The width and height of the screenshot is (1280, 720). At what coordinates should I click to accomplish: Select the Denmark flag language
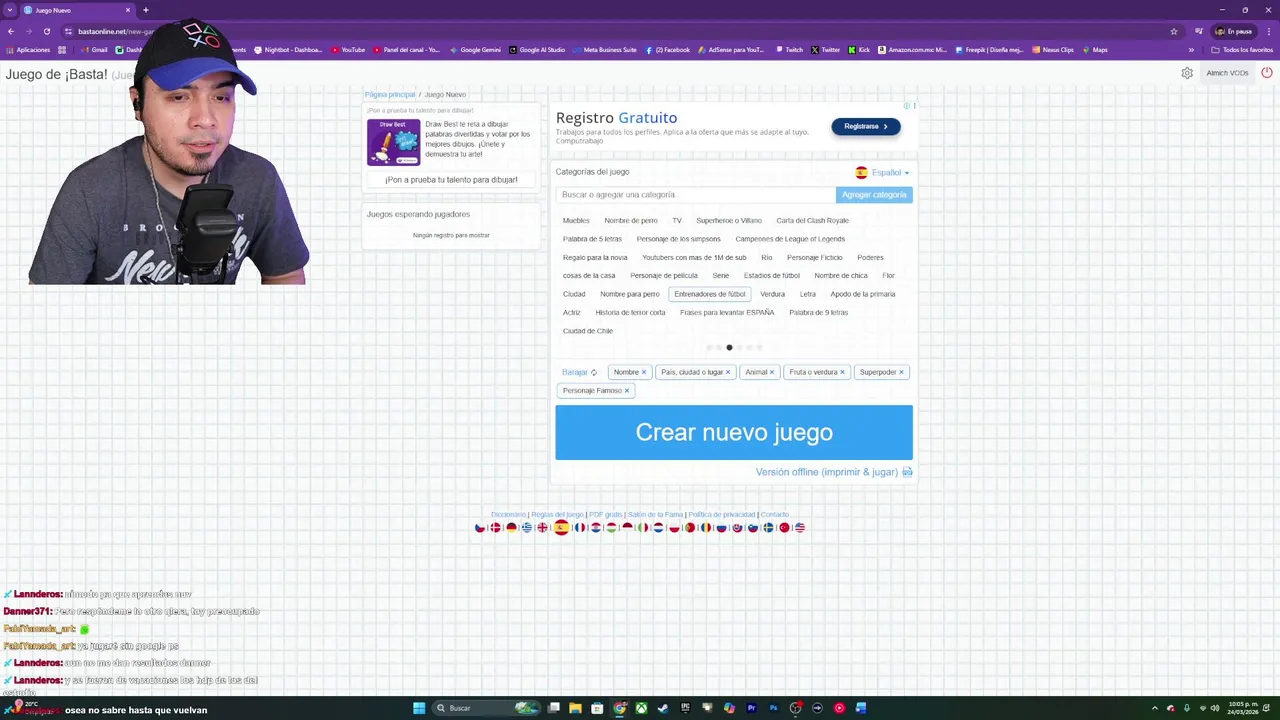point(496,528)
